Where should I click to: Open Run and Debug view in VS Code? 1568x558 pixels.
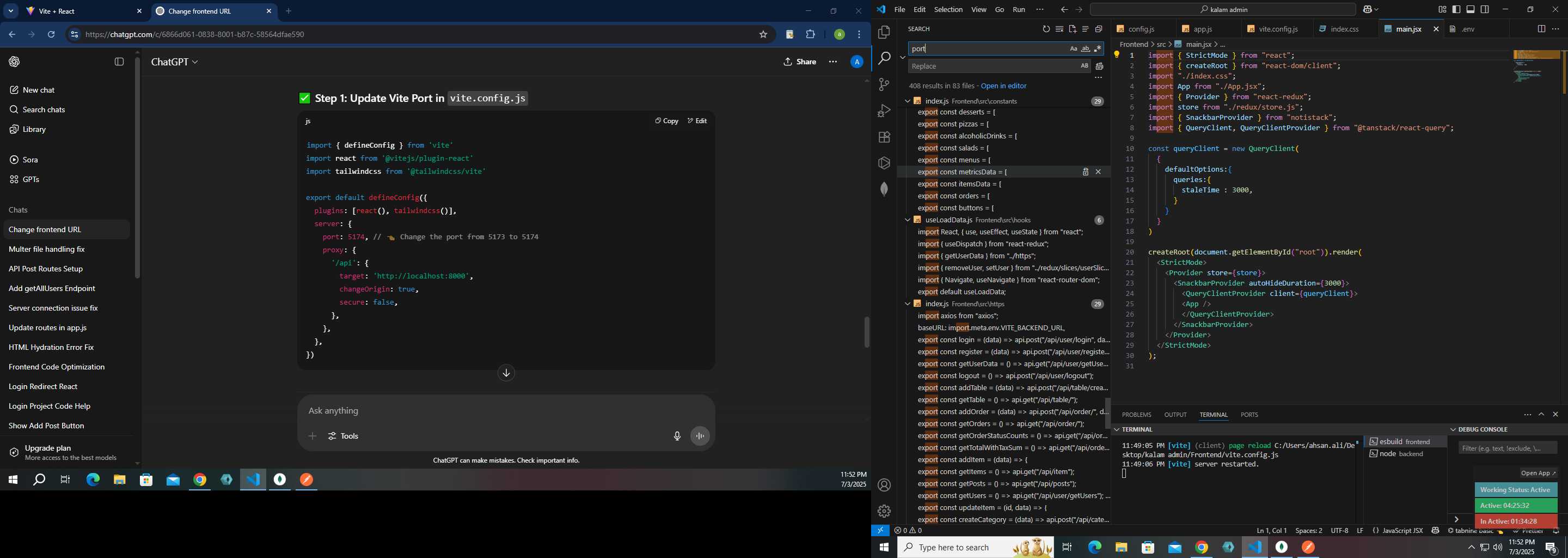pyautogui.click(x=884, y=110)
